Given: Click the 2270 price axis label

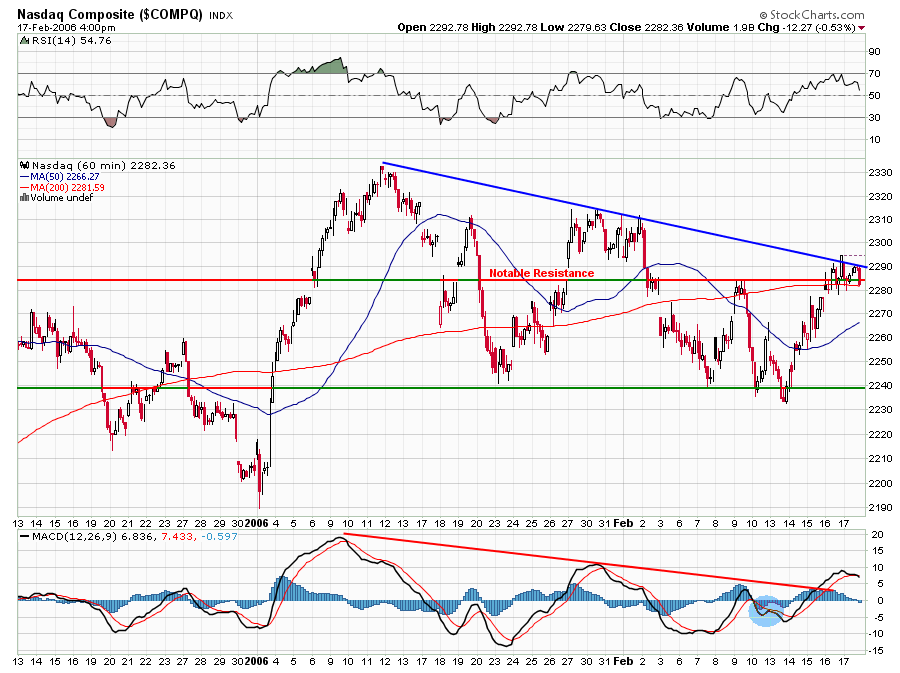Looking at the screenshot, I should [880, 314].
